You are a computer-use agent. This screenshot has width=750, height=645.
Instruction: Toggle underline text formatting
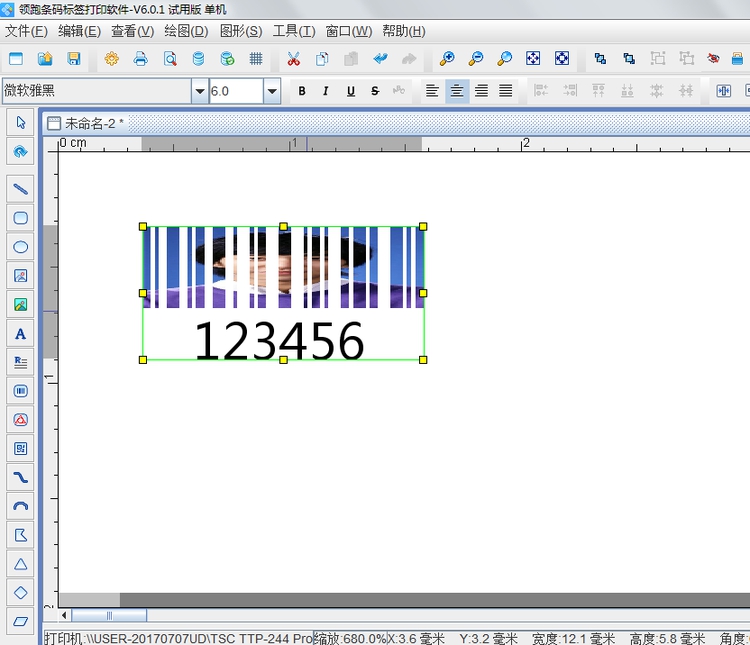pyautogui.click(x=350, y=91)
